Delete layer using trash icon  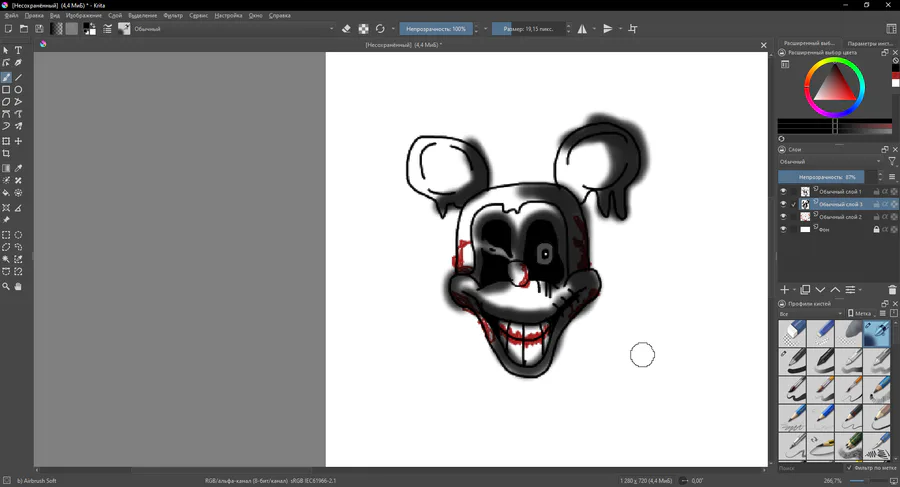point(892,290)
